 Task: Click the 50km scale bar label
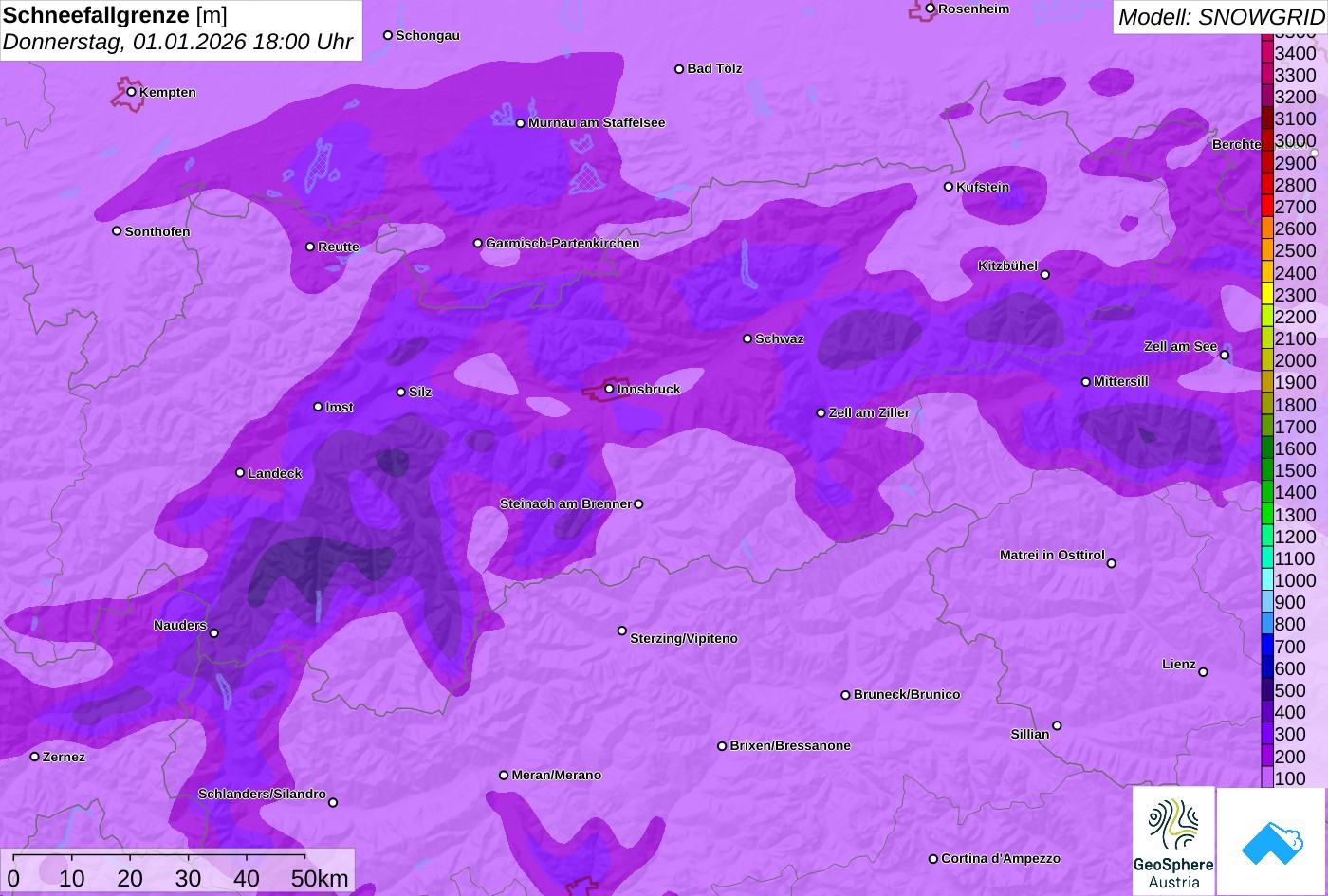click(320, 878)
